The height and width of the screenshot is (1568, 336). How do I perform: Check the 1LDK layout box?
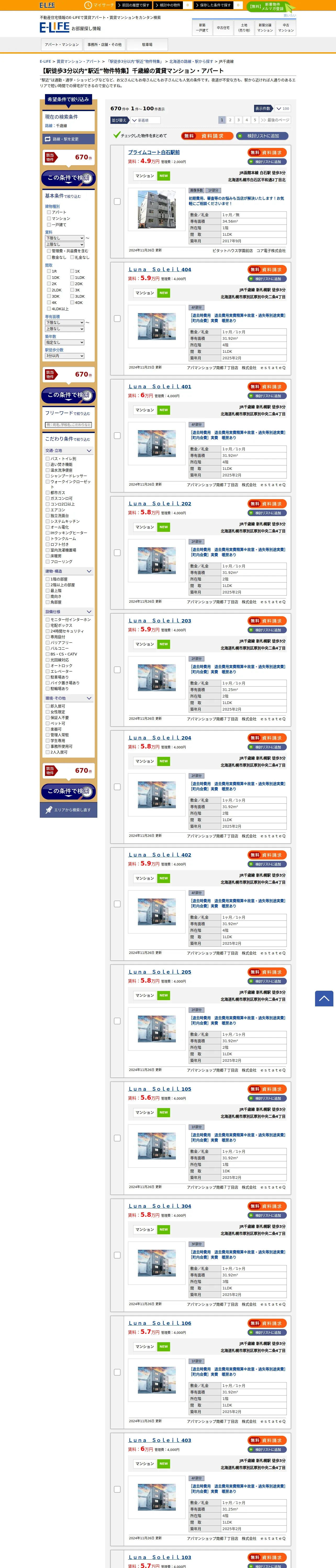[72, 278]
